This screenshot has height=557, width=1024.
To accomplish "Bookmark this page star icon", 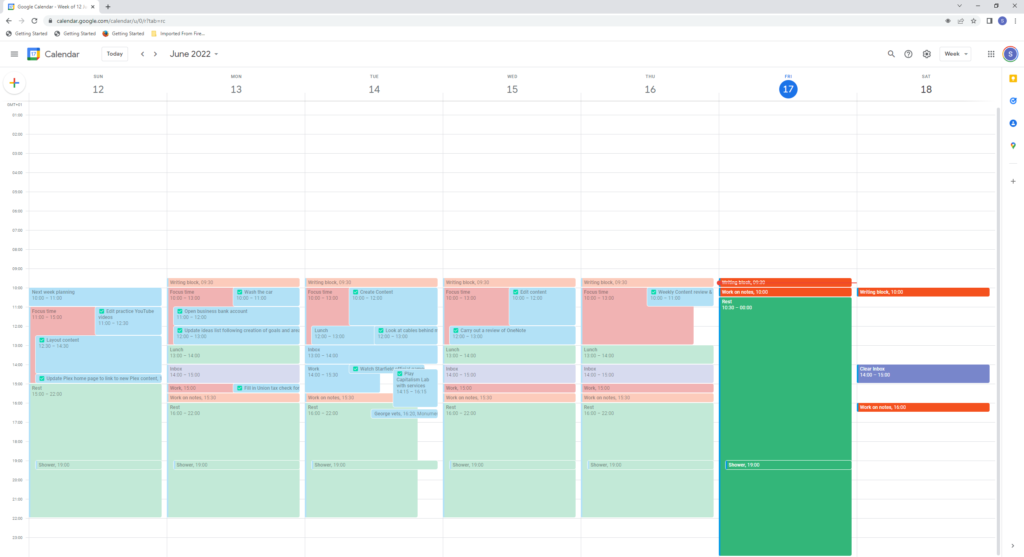I will coord(973,21).
